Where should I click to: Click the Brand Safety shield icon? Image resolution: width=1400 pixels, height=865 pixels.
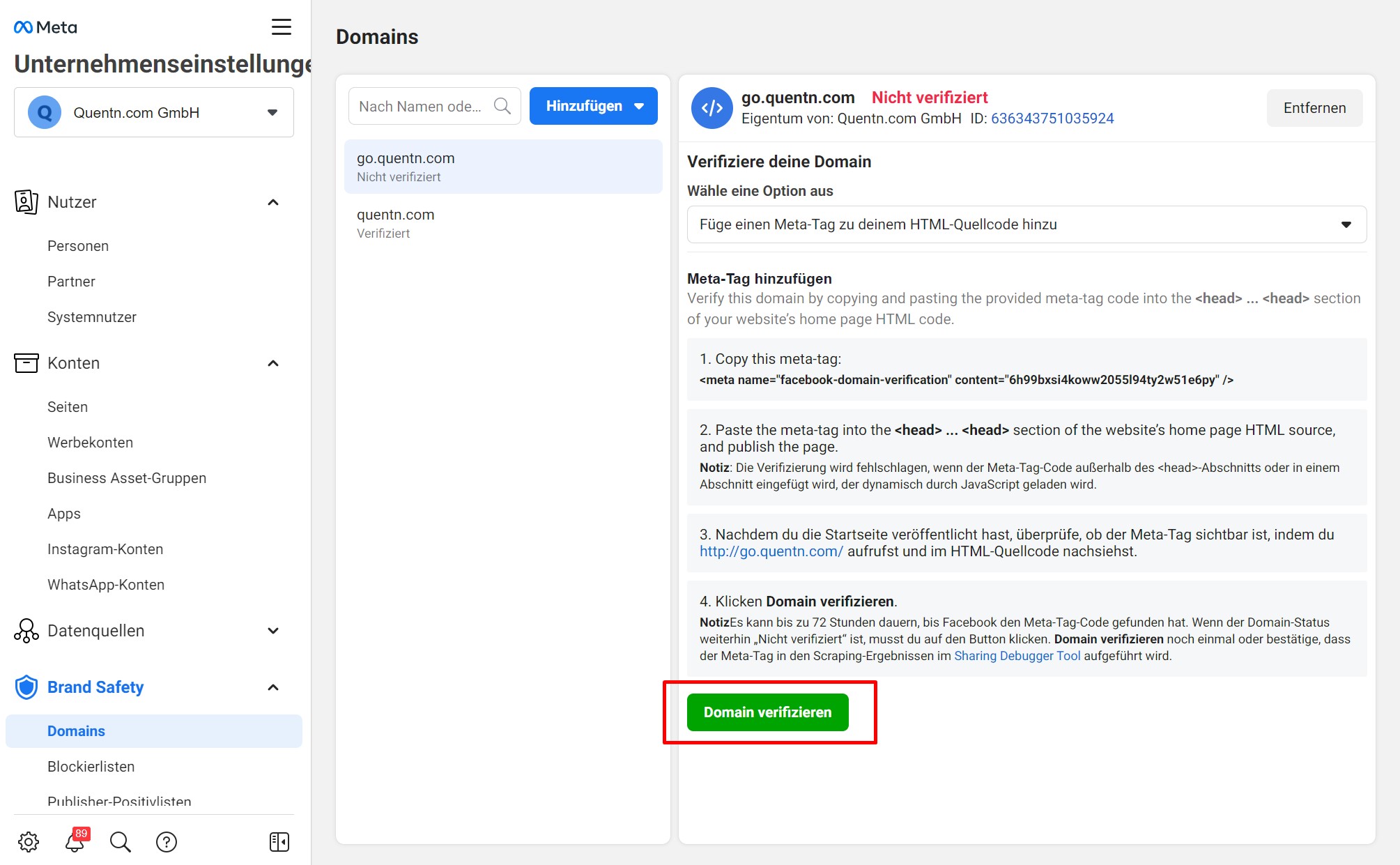pyautogui.click(x=26, y=687)
